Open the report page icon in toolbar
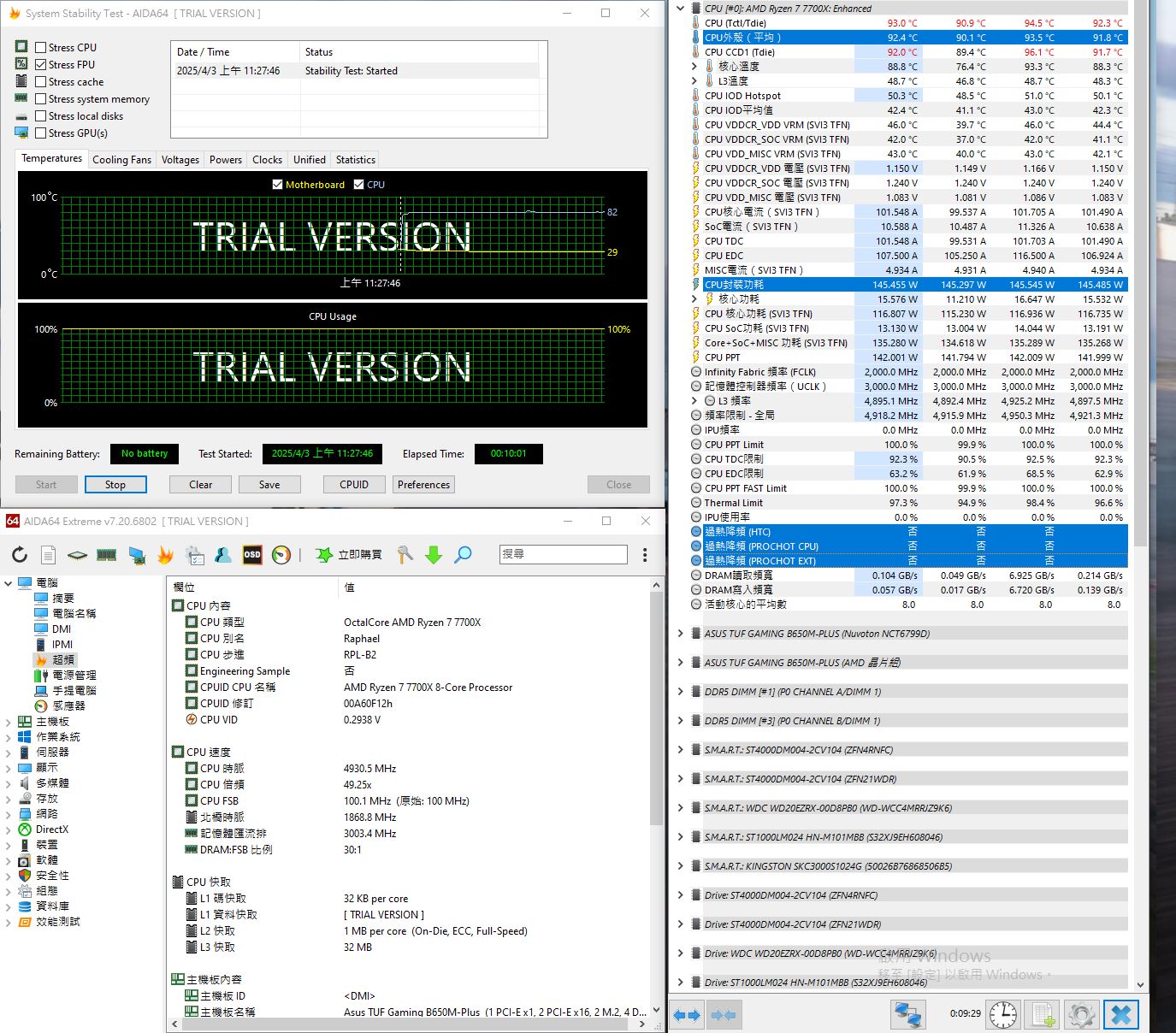 point(49,555)
